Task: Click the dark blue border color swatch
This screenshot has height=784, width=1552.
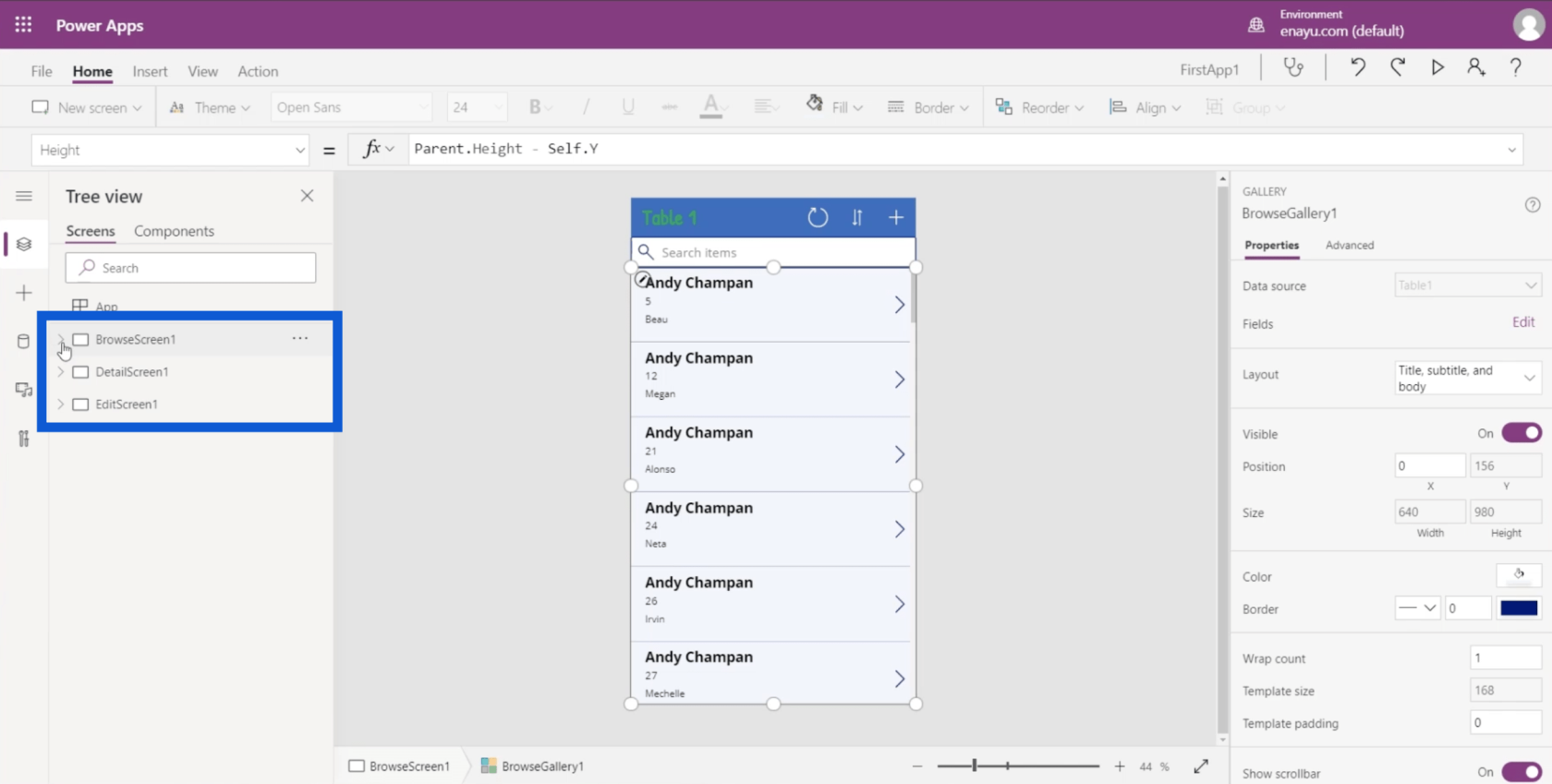Action: 1519,608
